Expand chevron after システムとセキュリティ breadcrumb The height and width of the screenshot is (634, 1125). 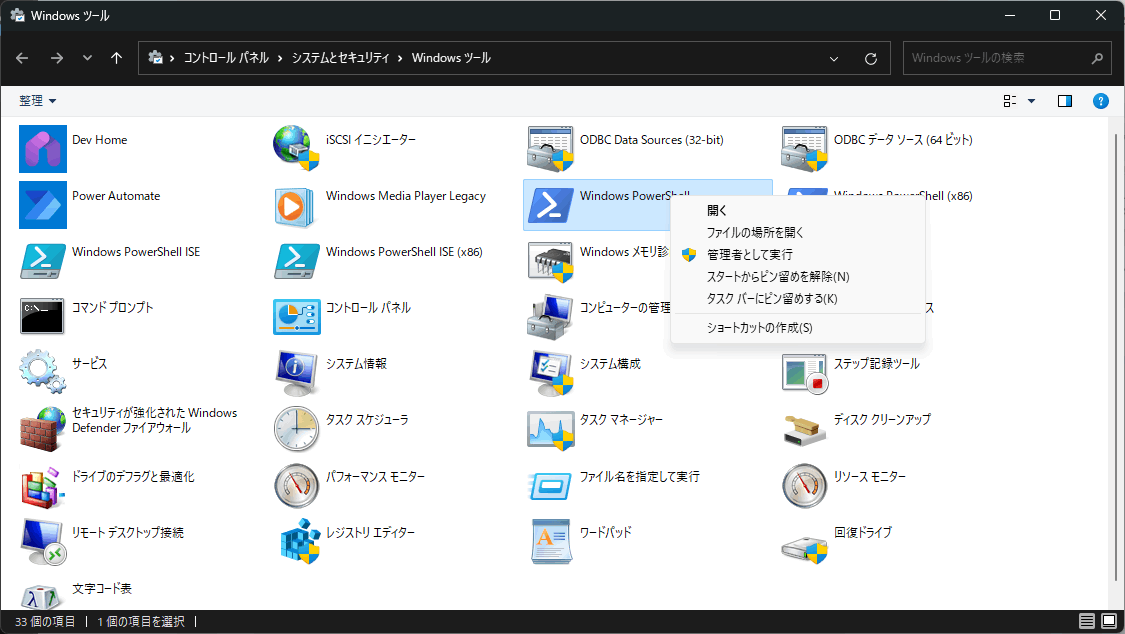[400, 58]
